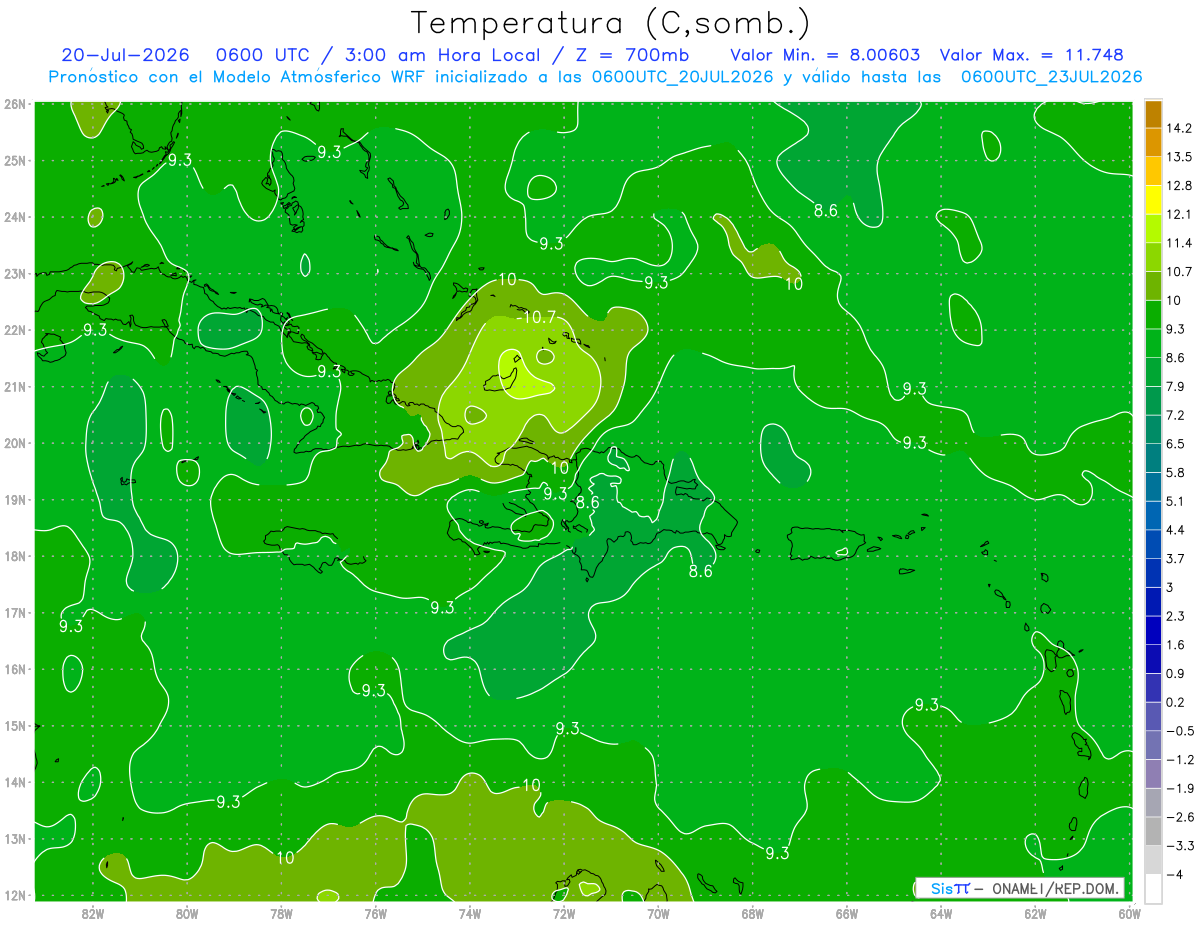Click the 26N latitude axis label
The image size is (1200, 927).
(x=14, y=103)
